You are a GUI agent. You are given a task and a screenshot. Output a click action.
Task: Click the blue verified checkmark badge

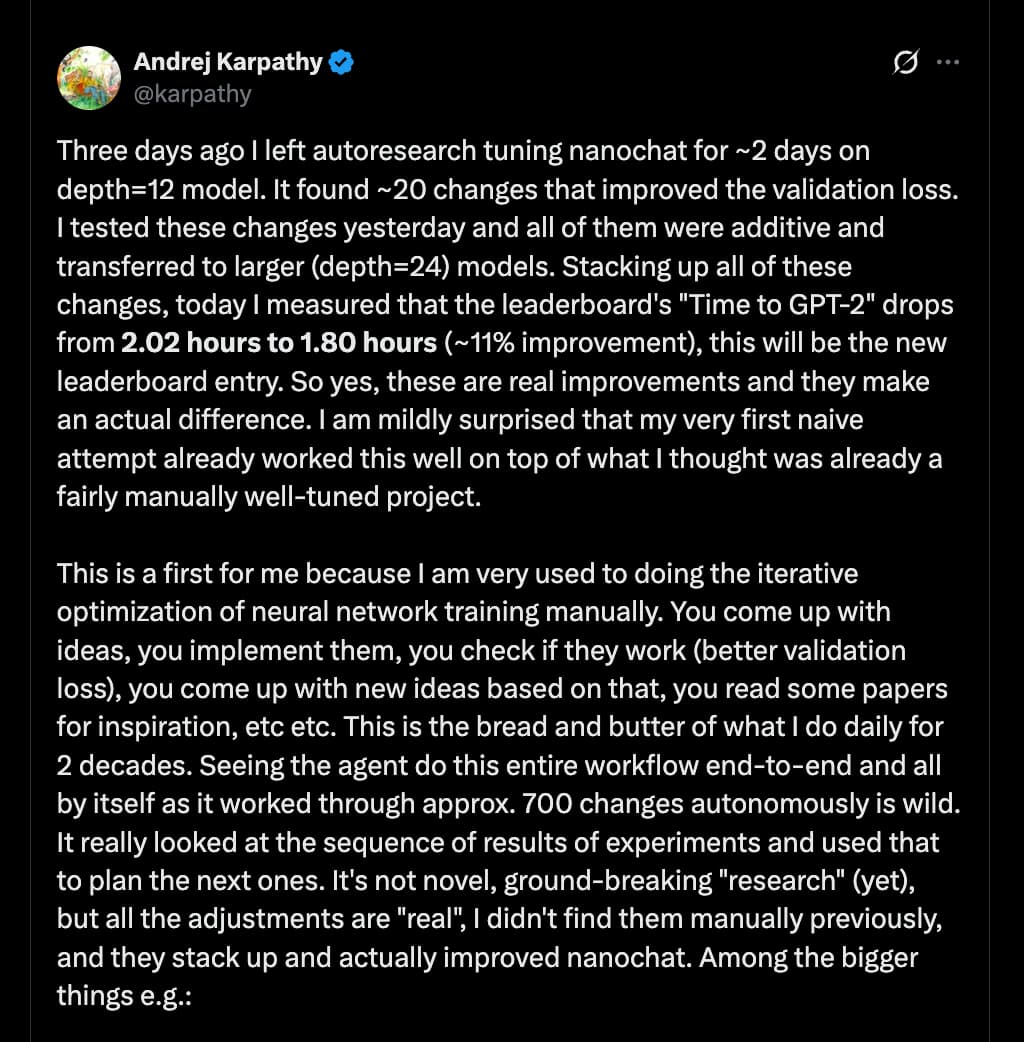coord(342,63)
